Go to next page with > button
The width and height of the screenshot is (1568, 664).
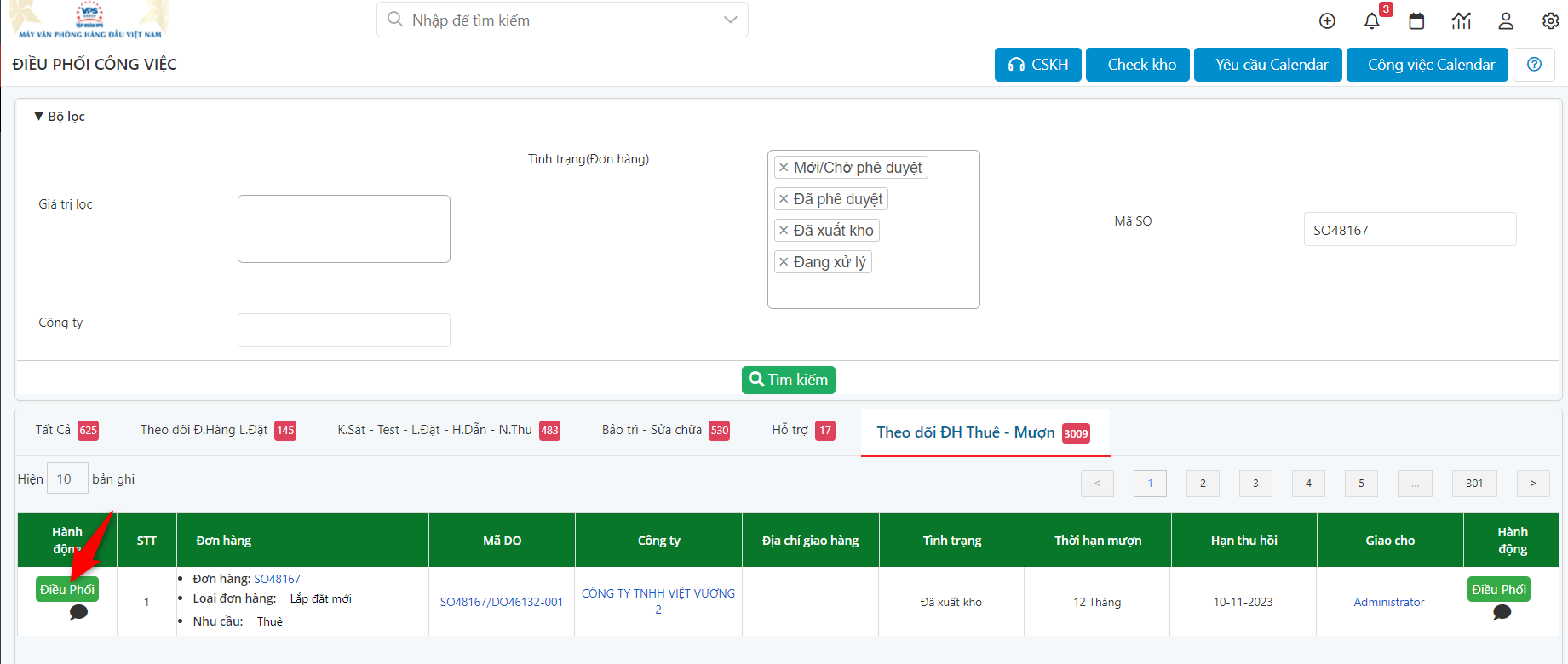point(1533,484)
